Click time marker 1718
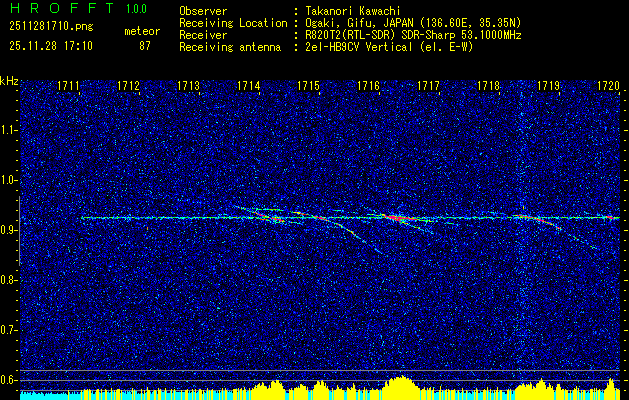The width and height of the screenshot is (629, 400). pyautogui.click(x=488, y=86)
